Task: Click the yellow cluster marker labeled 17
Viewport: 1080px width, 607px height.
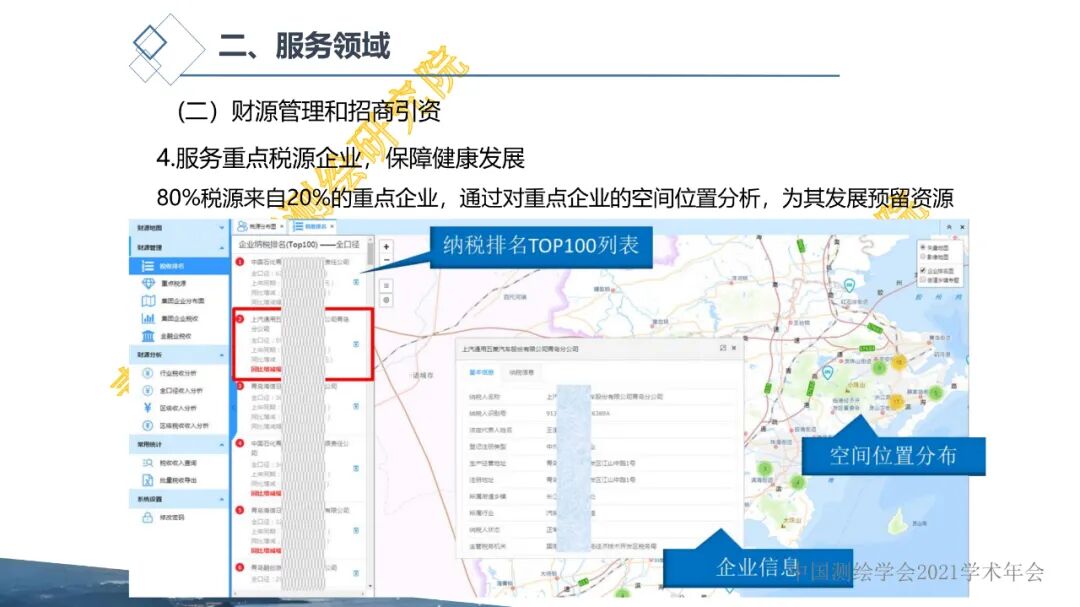Action: pyautogui.click(x=897, y=402)
